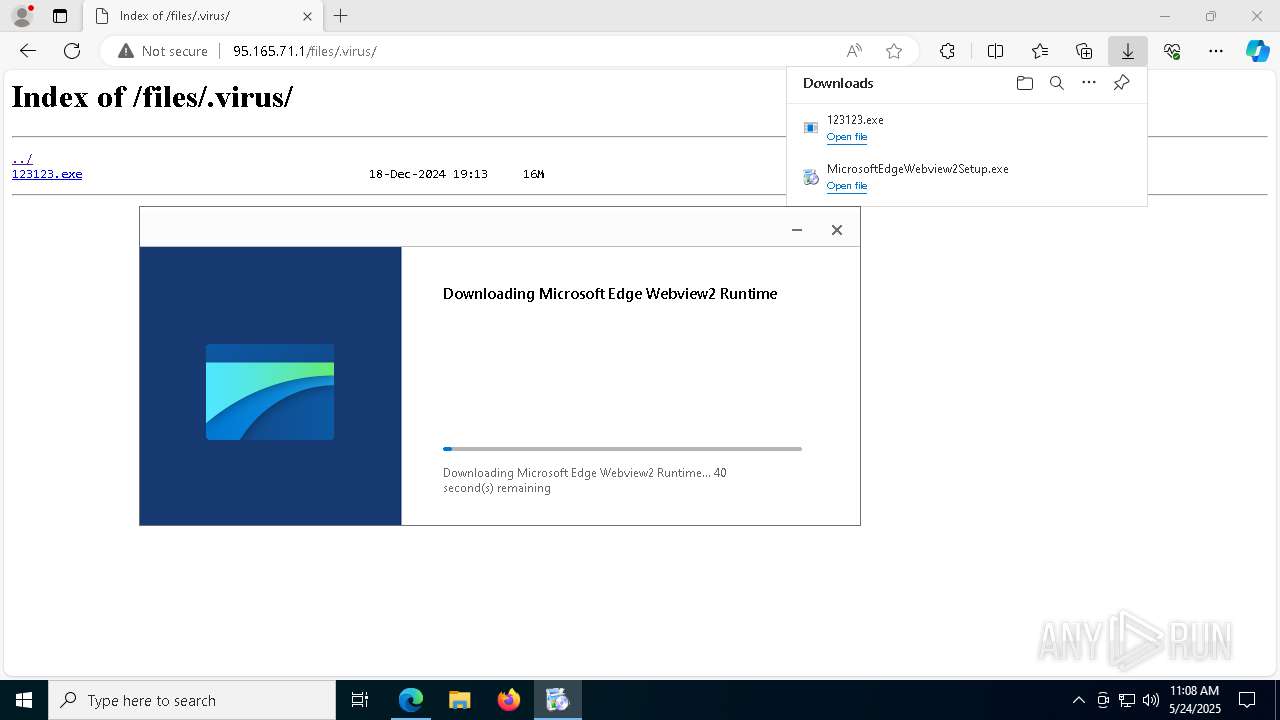Open downloads folder in Downloads panel
This screenshot has height=720, width=1280.
tap(1024, 83)
